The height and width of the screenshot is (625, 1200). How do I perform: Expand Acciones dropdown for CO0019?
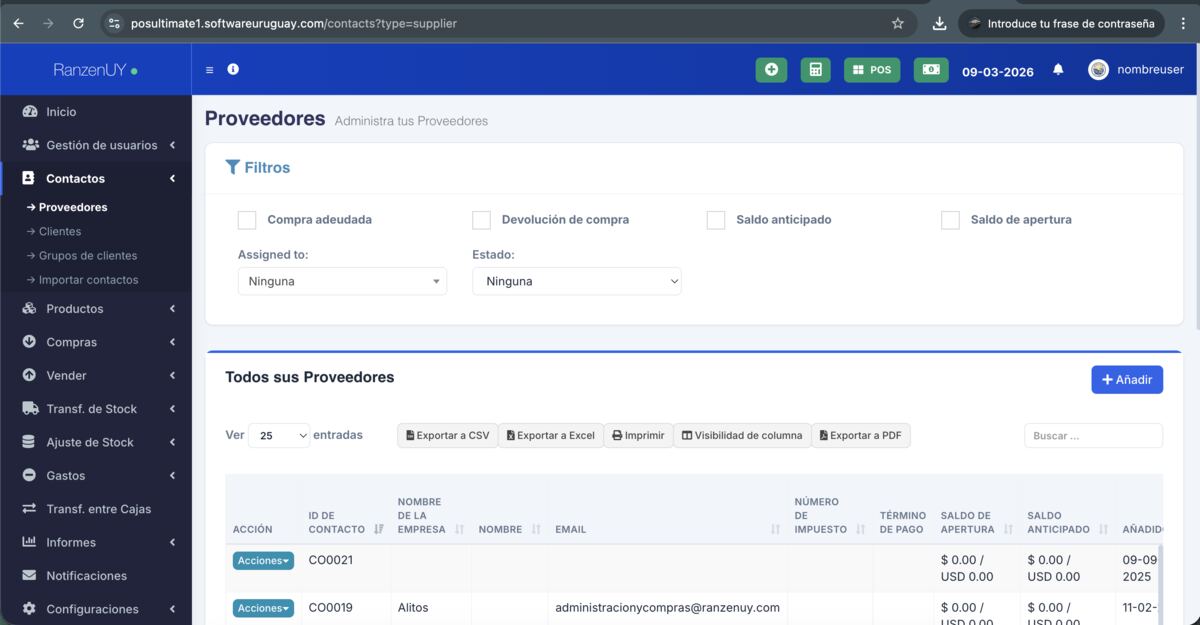pyautogui.click(x=263, y=608)
